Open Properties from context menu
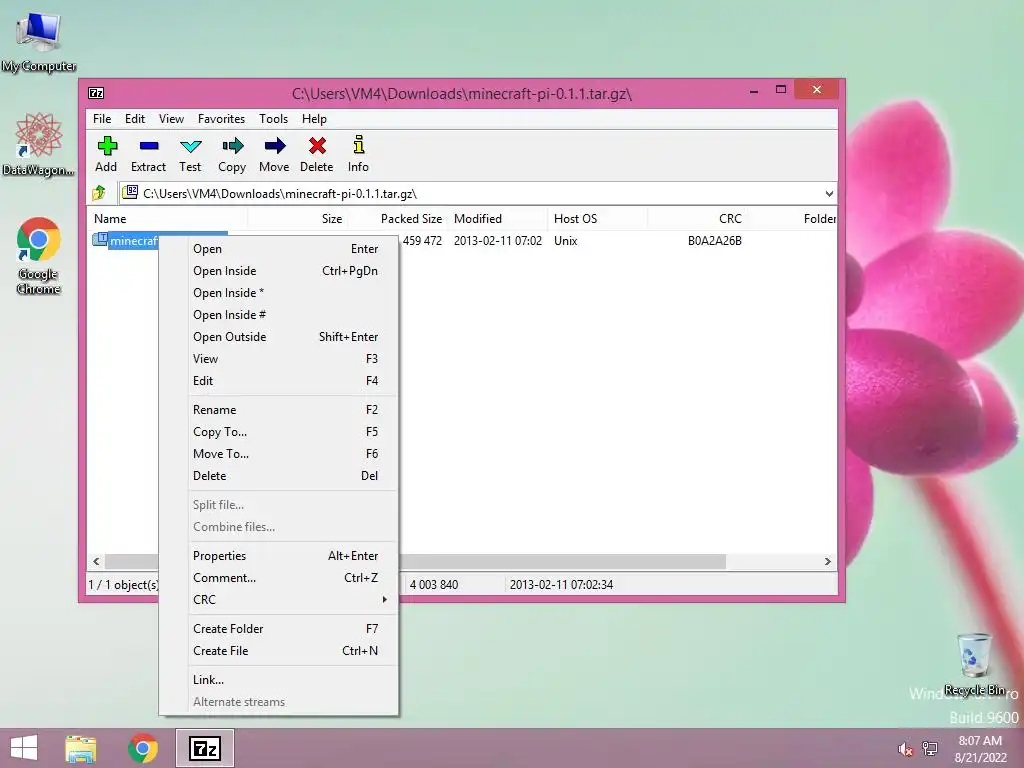Screen dimensions: 1024x768 point(292,556)
